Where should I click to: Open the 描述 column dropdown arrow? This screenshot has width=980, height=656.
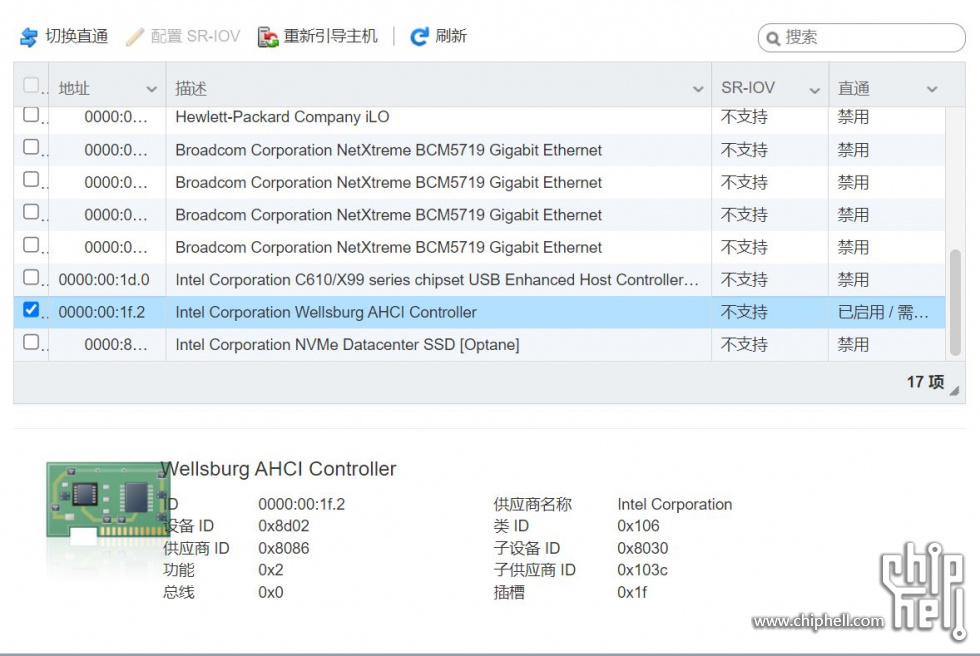click(x=698, y=89)
